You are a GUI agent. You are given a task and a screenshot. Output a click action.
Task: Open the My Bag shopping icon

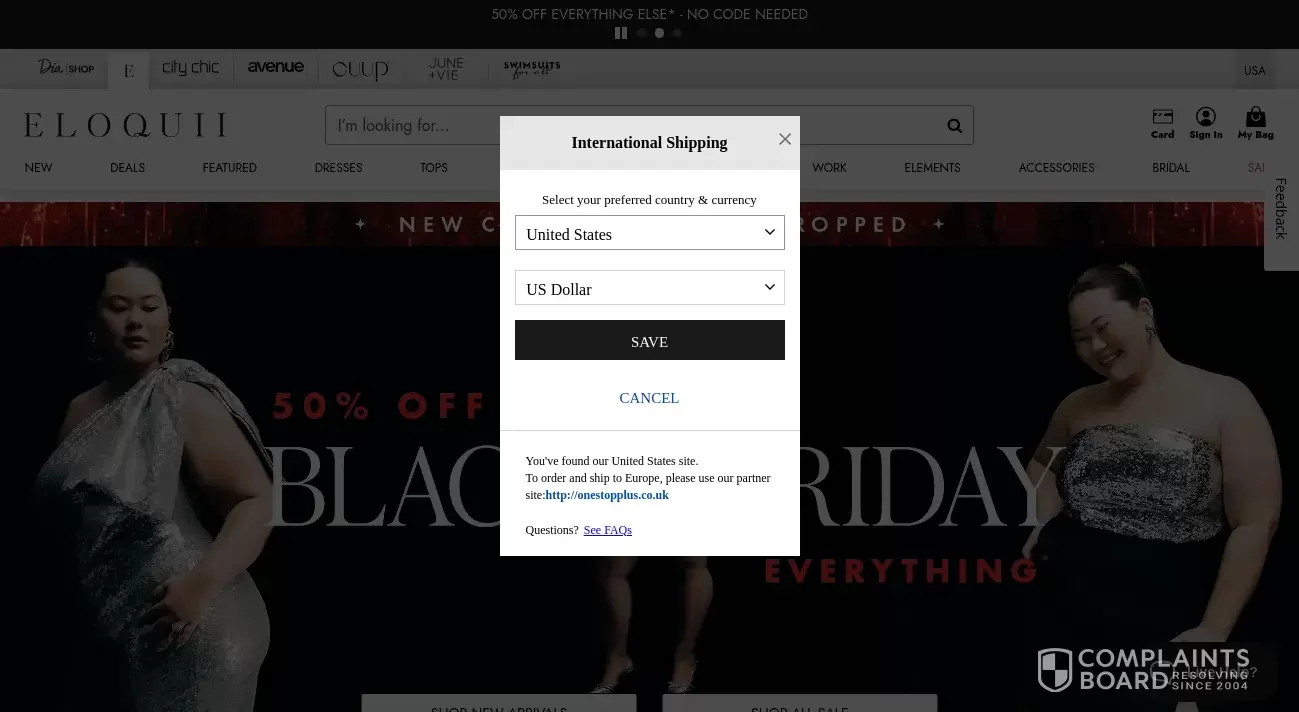point(1255,123)
